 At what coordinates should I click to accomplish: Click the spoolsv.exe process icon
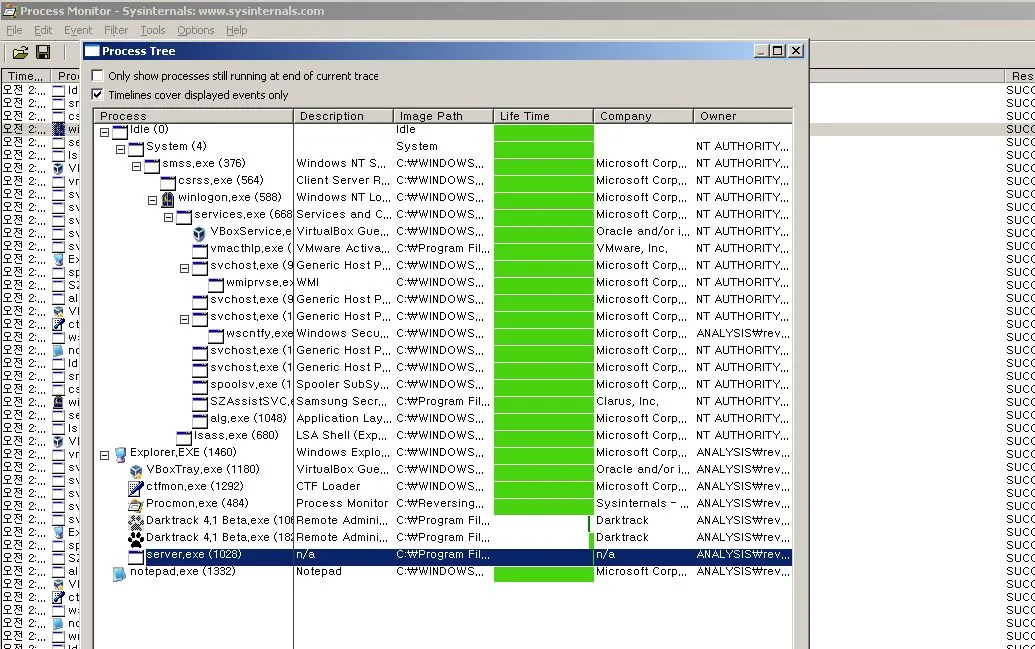(200, 386)
